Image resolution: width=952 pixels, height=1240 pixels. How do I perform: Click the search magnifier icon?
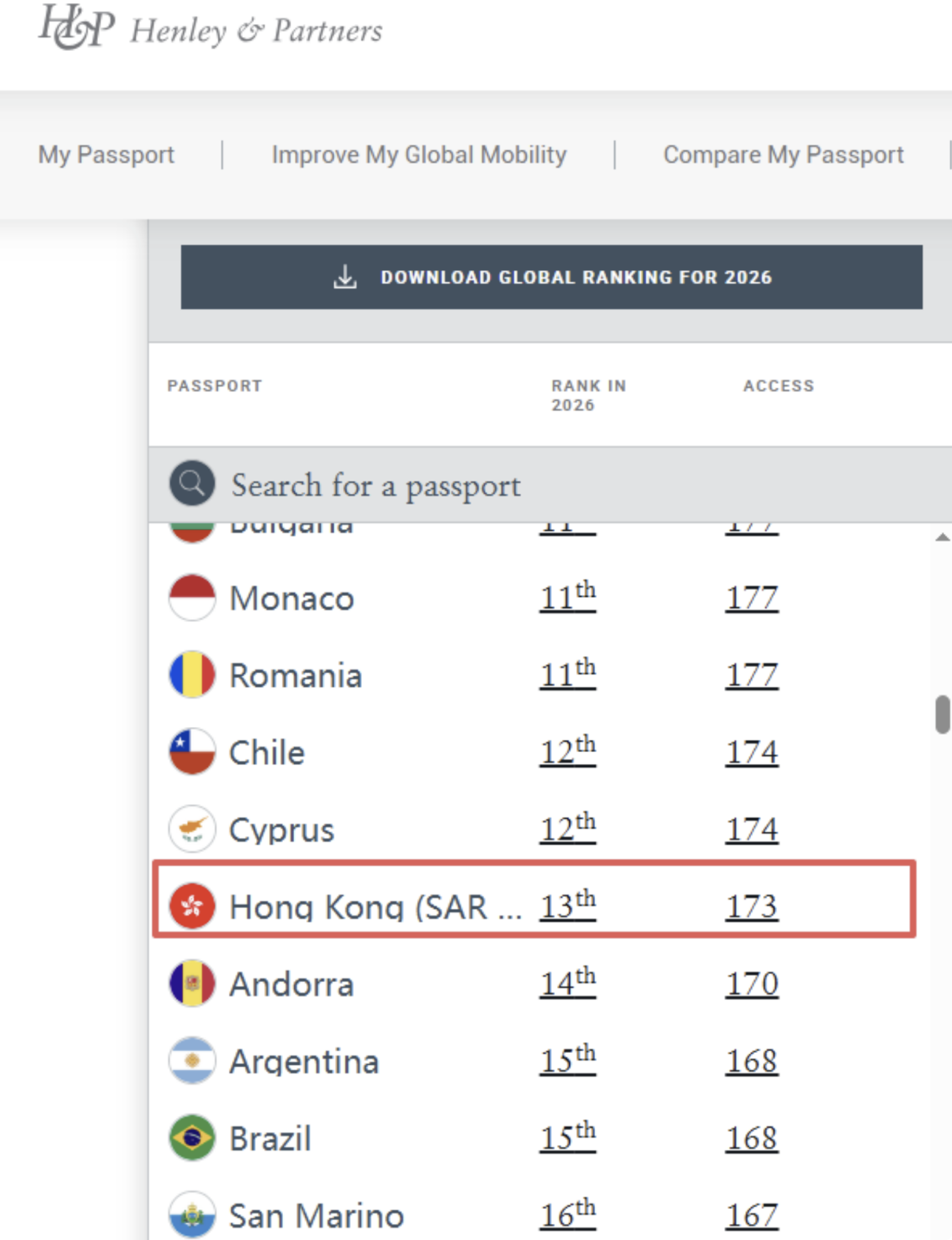click(x=192, y=483)
